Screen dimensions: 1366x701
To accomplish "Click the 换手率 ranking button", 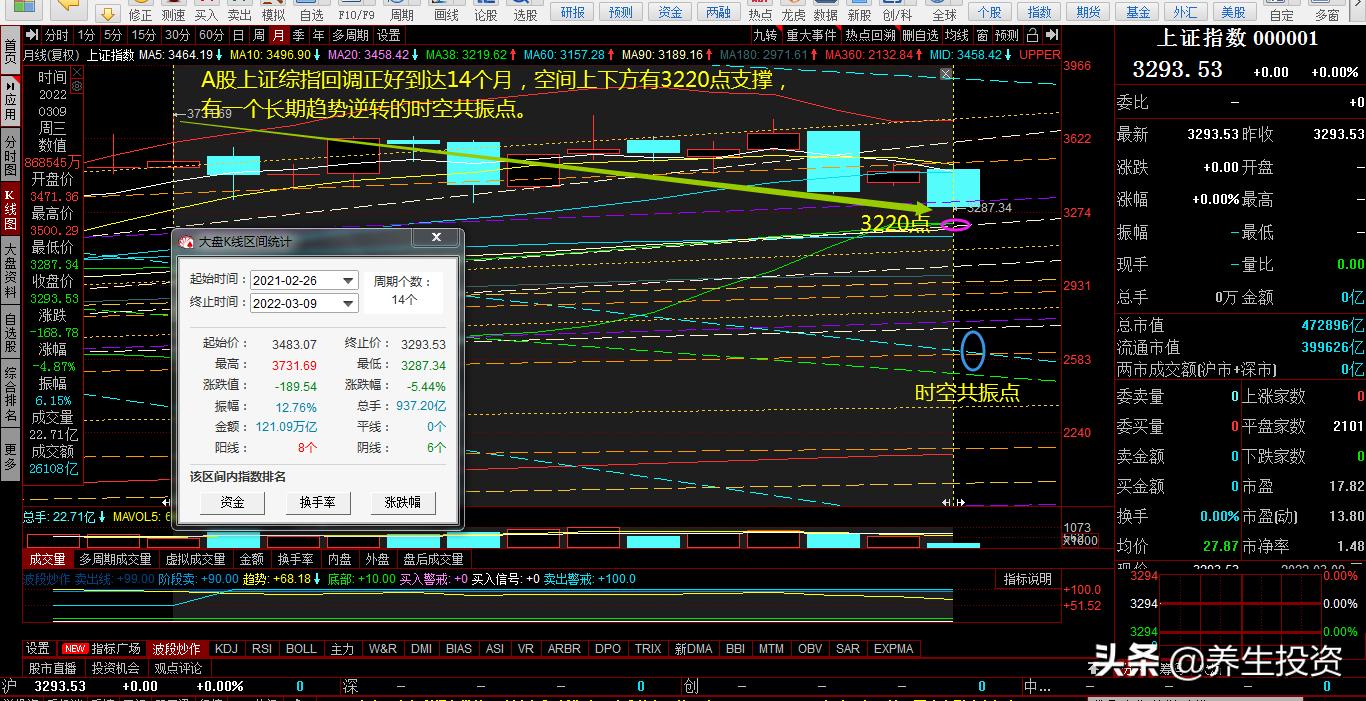I will 317,502.
